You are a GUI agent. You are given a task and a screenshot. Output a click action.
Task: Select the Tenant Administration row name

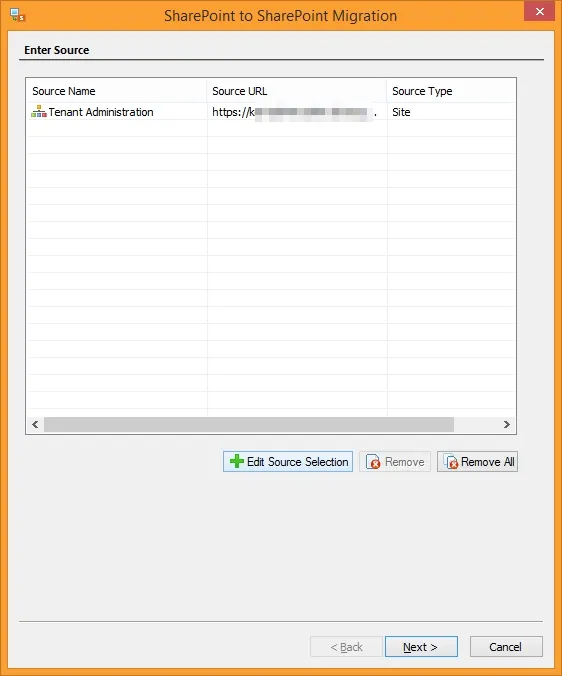101,112
